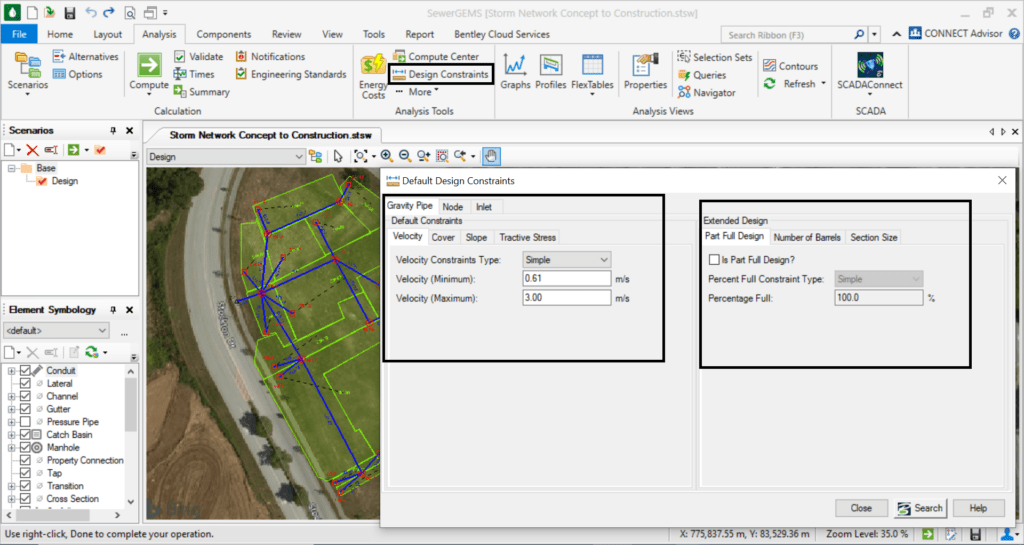Click Zoom Out on drawing toolbar
Image resolution: width=1024 pixels, height=545 pixels.
point(405,156)
